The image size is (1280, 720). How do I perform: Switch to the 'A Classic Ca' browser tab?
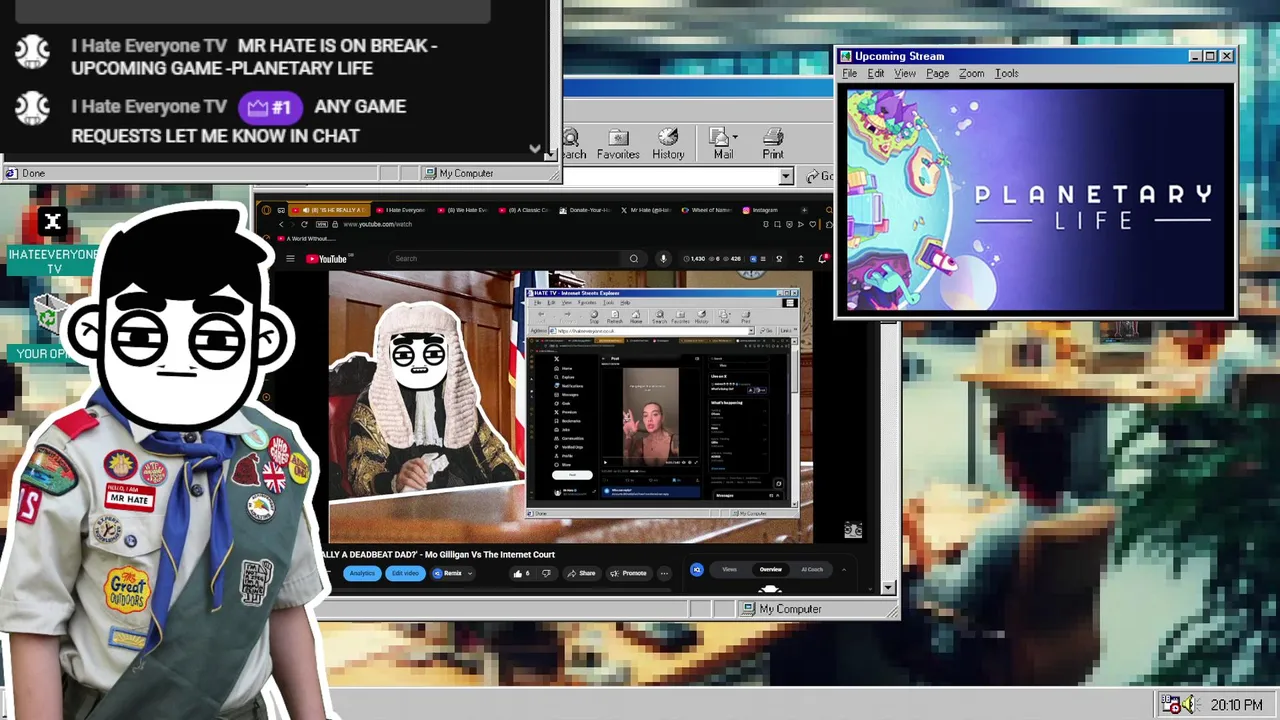click(523, 210)
